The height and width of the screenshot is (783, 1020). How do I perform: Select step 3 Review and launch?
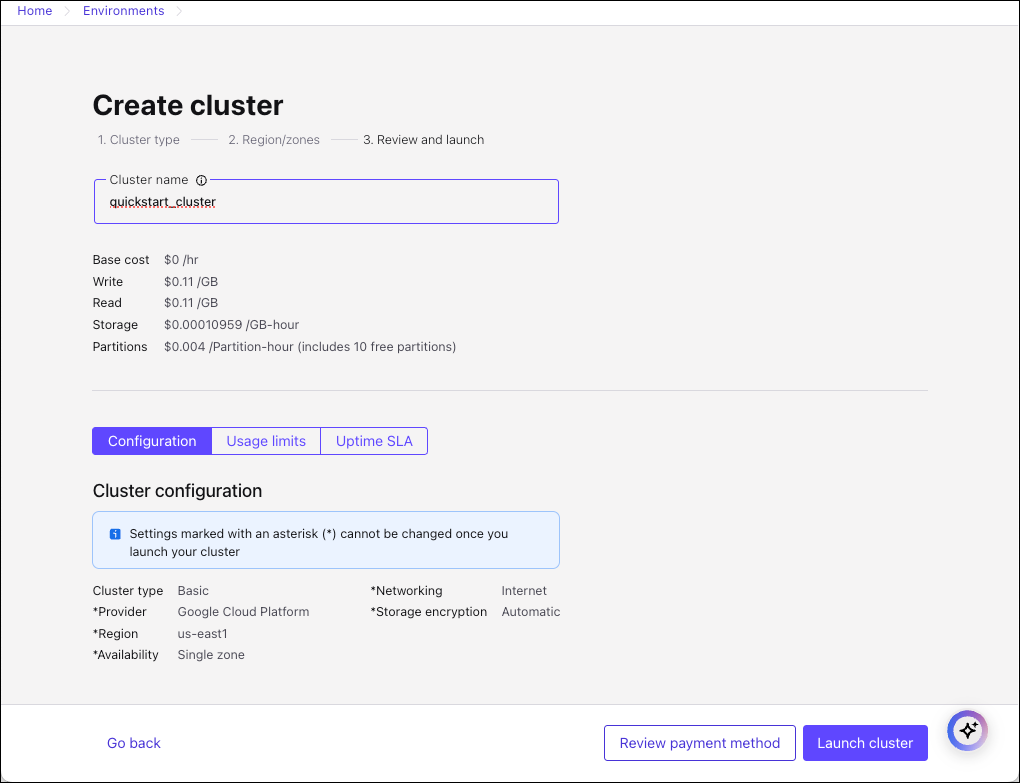pyautogui.click(x=423, y=140)
